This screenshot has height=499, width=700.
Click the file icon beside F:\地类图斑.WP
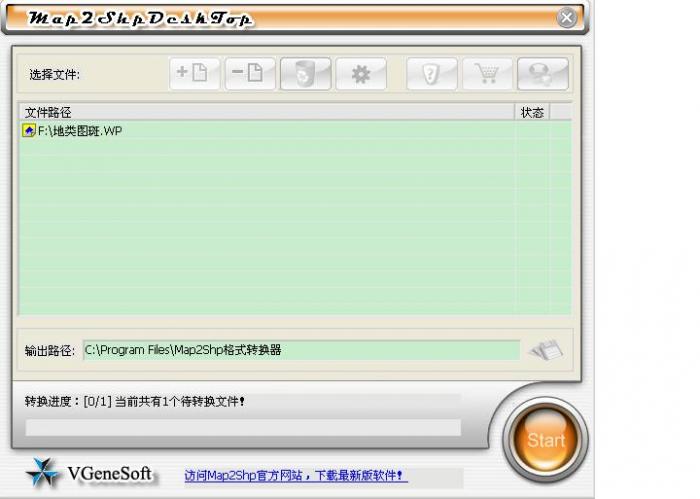click(x=29, y=131)
